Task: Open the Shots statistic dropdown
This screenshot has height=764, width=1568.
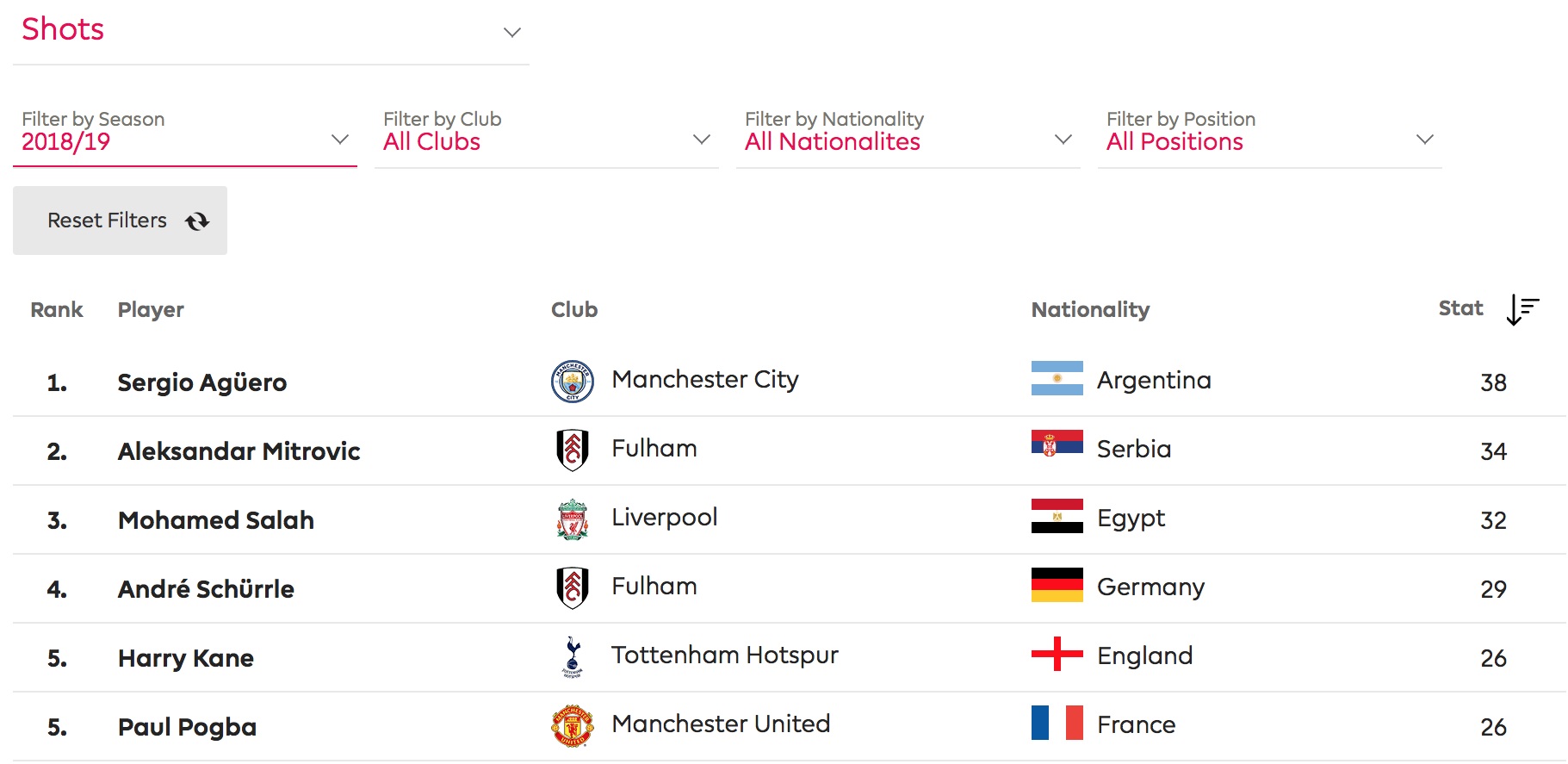Action: (271, 33)
